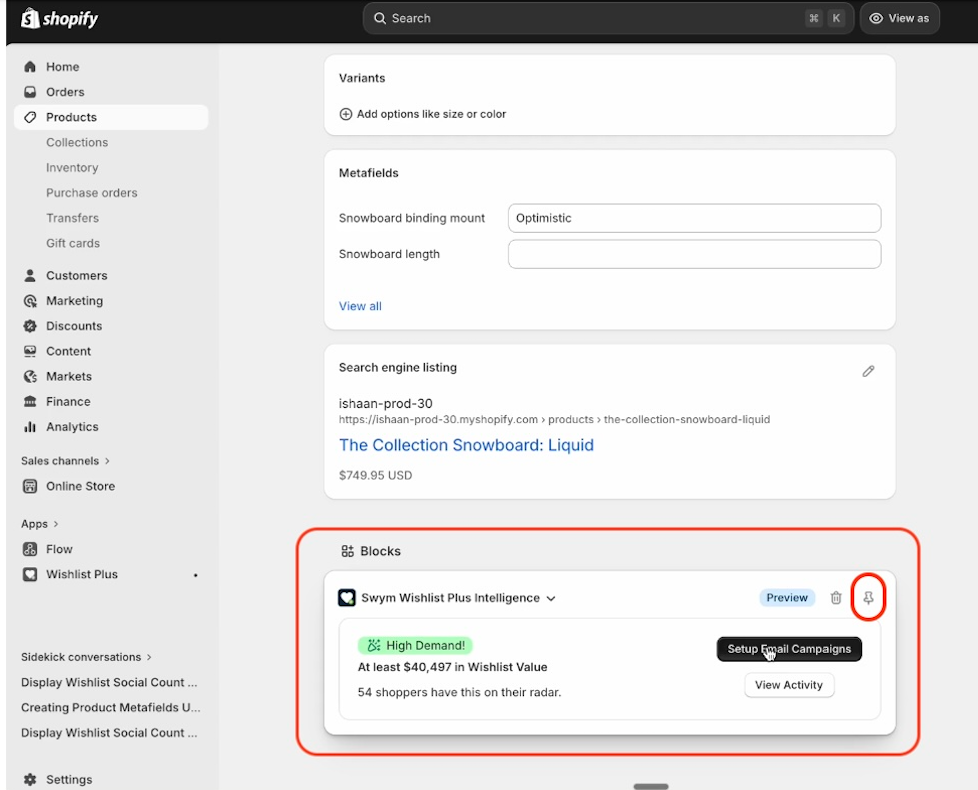Open The Collection Snowboard: Liquid link
Image resolution: width=978 pixels, height=790 pixels.
click(466, 445)
